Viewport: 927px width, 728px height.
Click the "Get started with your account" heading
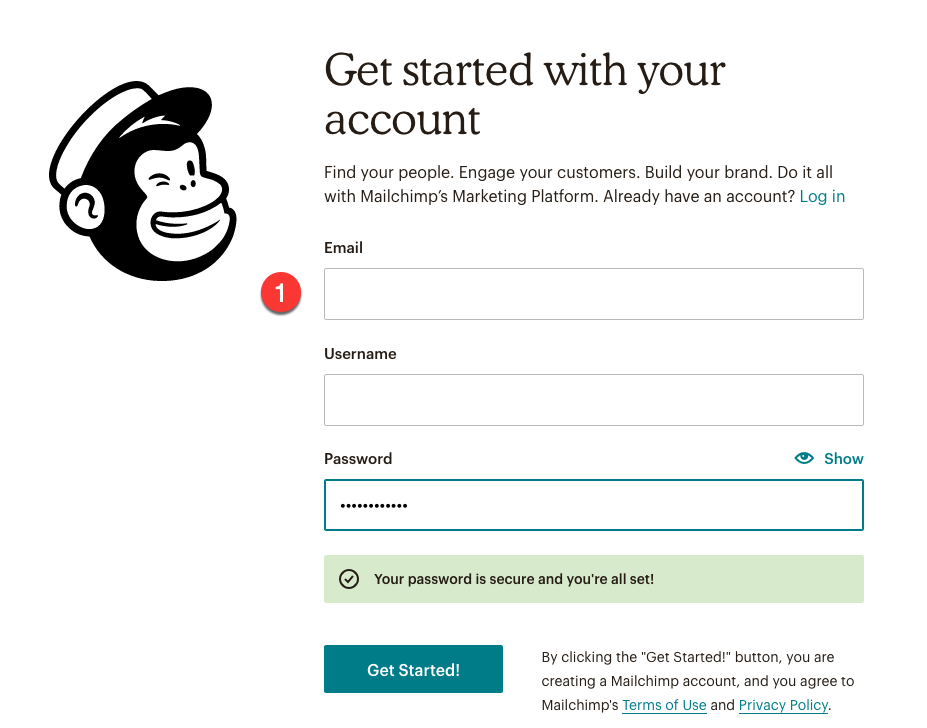click(x=524, y=95)
